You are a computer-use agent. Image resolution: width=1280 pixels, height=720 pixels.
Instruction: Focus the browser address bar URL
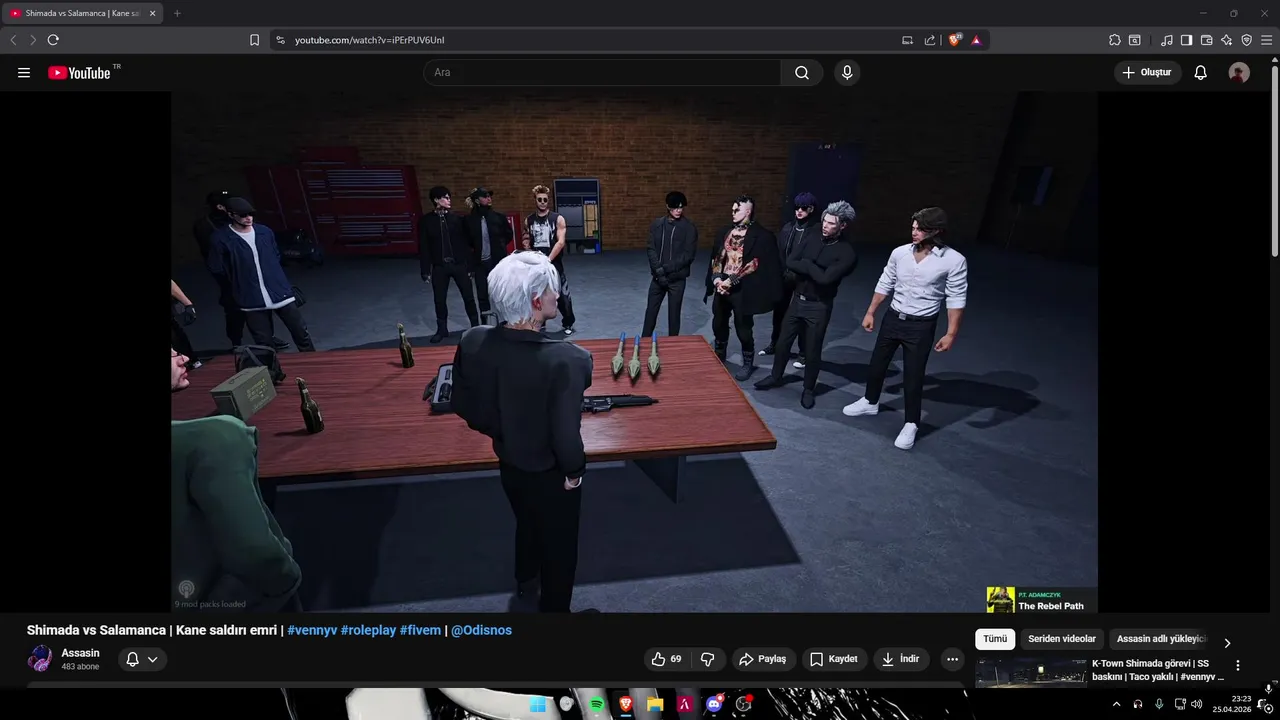[369, 40]
